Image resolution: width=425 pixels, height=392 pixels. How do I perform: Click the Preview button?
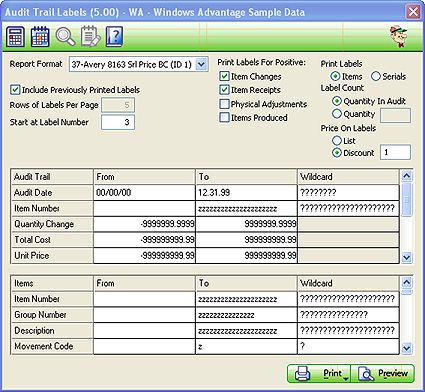pos(383,374)
